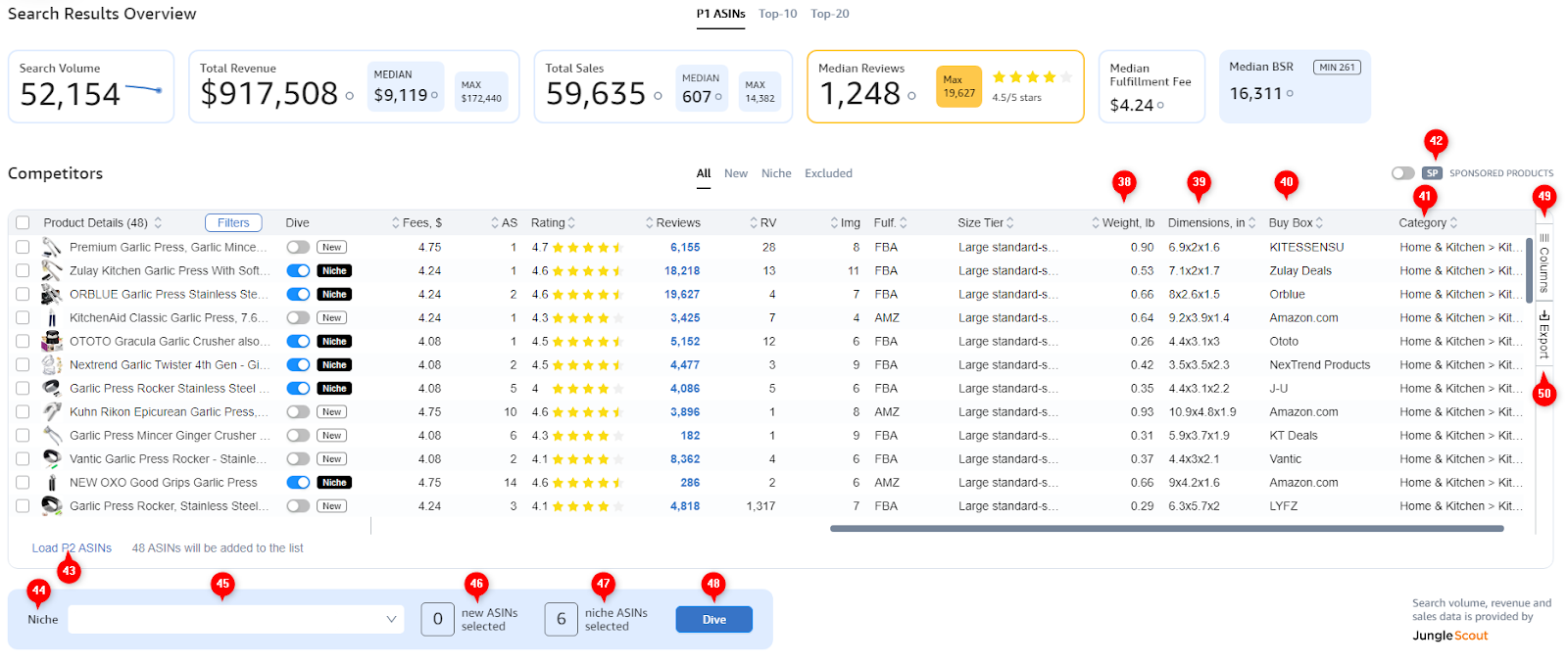Click the vertical scrollbar of the competitors table
The image size is (1568, 663).
[x=1529, y=270]
